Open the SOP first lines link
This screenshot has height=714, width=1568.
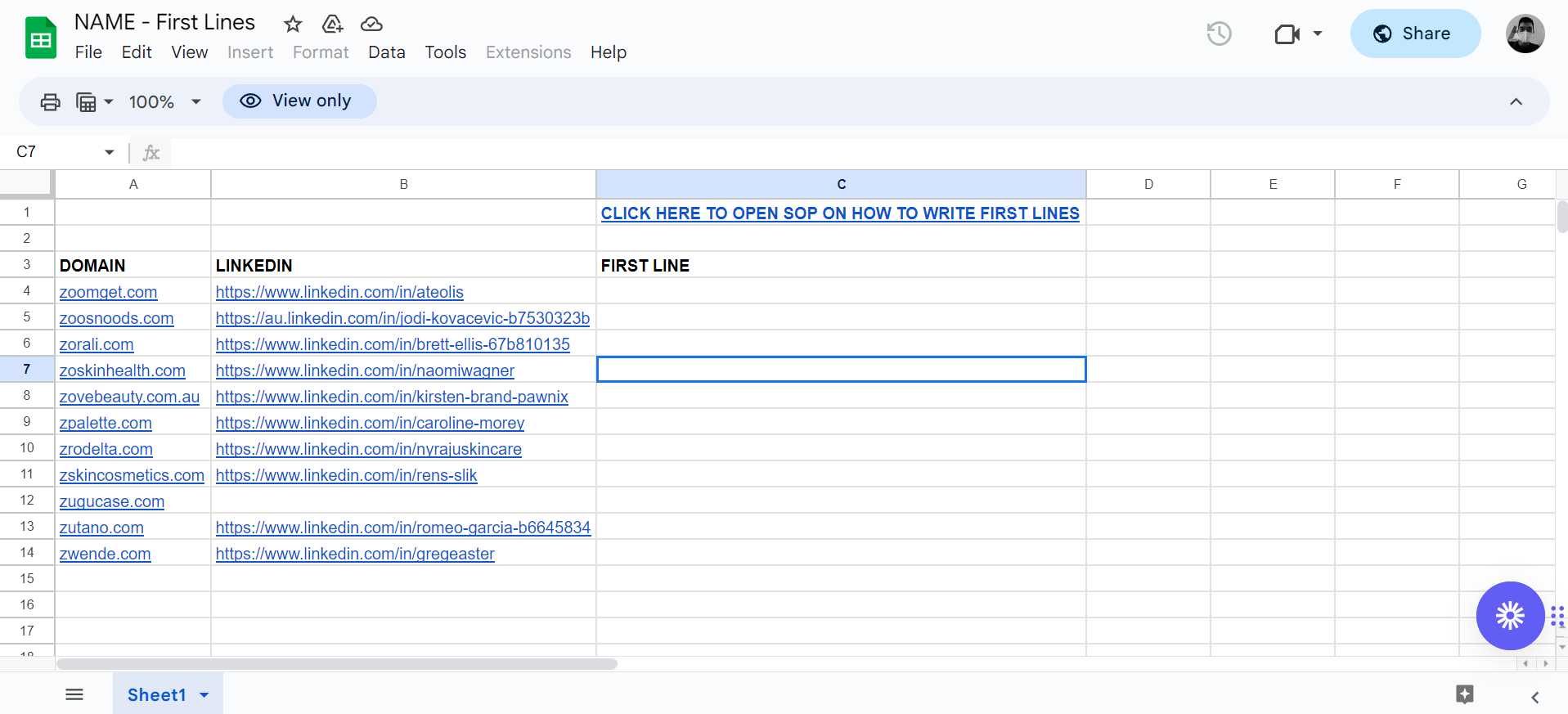[x=840, y=213]
